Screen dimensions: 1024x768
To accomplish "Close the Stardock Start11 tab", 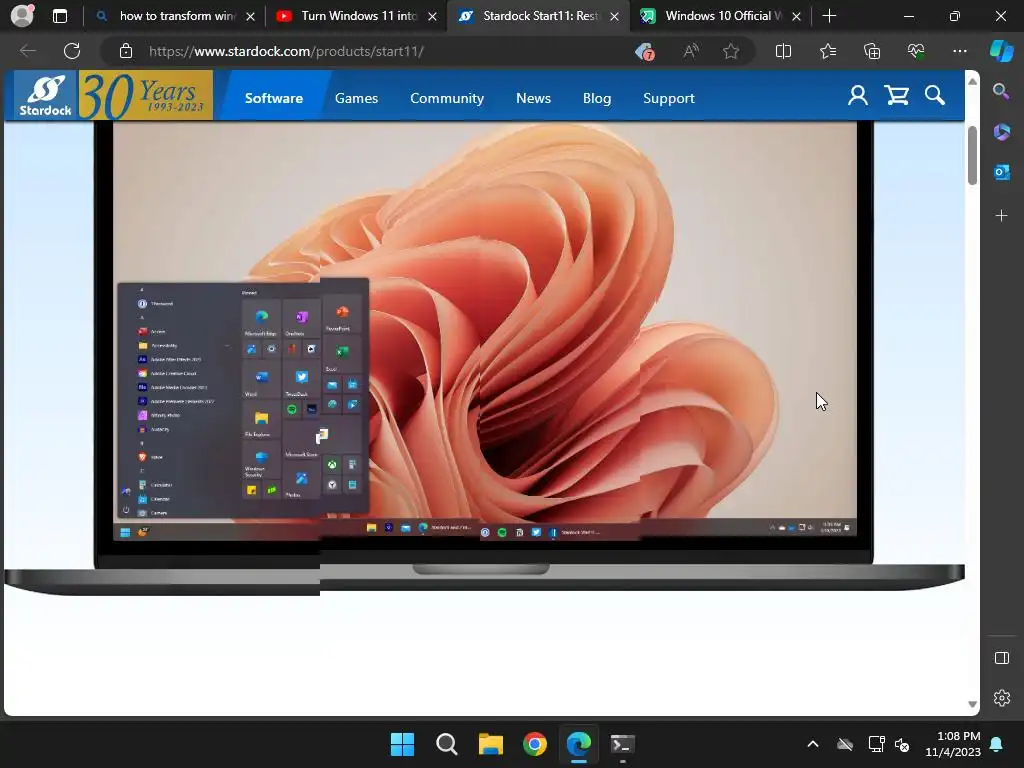I will [614, 16].
